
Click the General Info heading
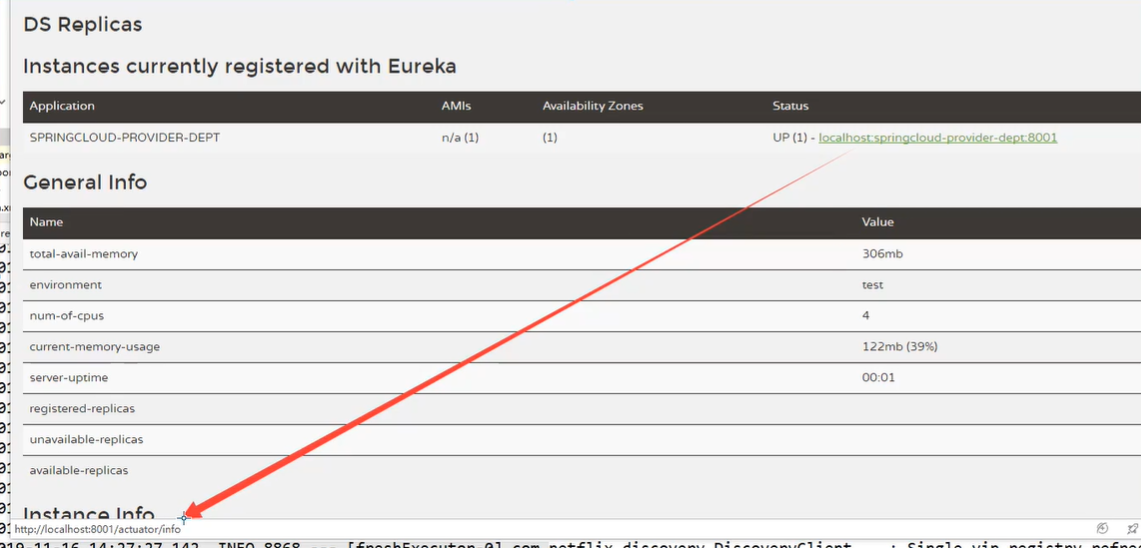coord(85,182)
